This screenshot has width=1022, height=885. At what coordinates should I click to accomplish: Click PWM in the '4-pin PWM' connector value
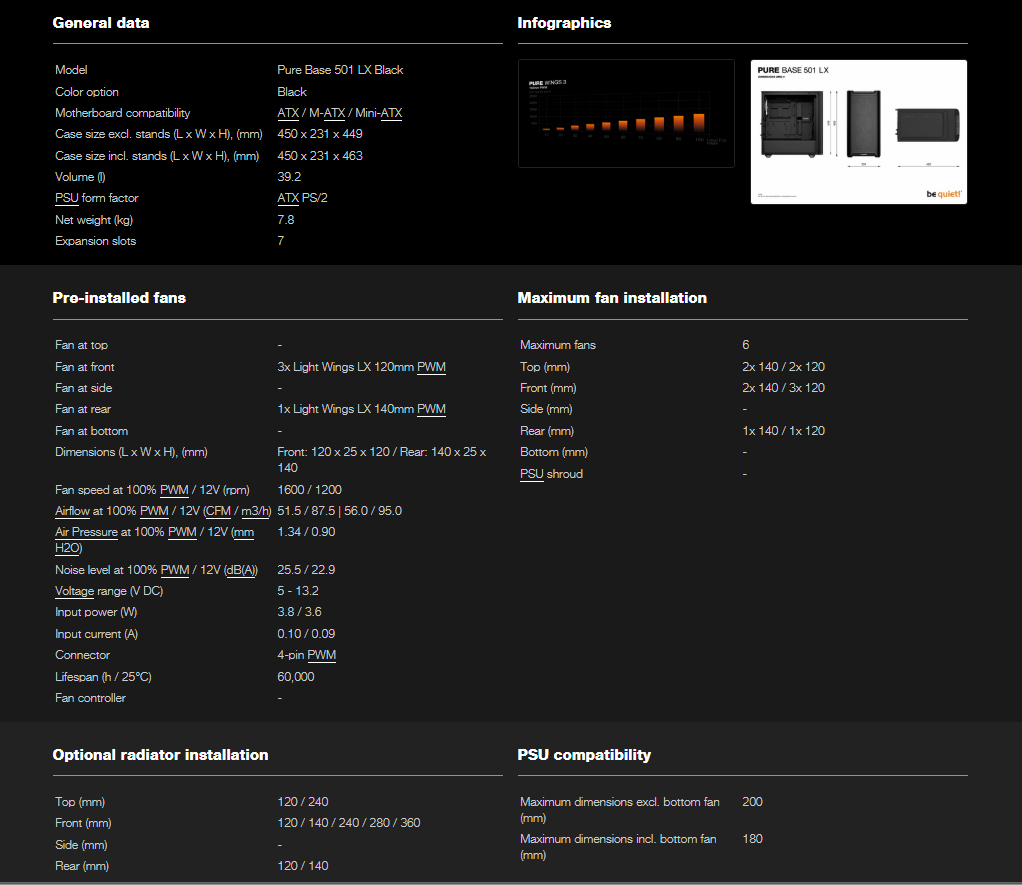pyautogui.click(x=321, y=655)
